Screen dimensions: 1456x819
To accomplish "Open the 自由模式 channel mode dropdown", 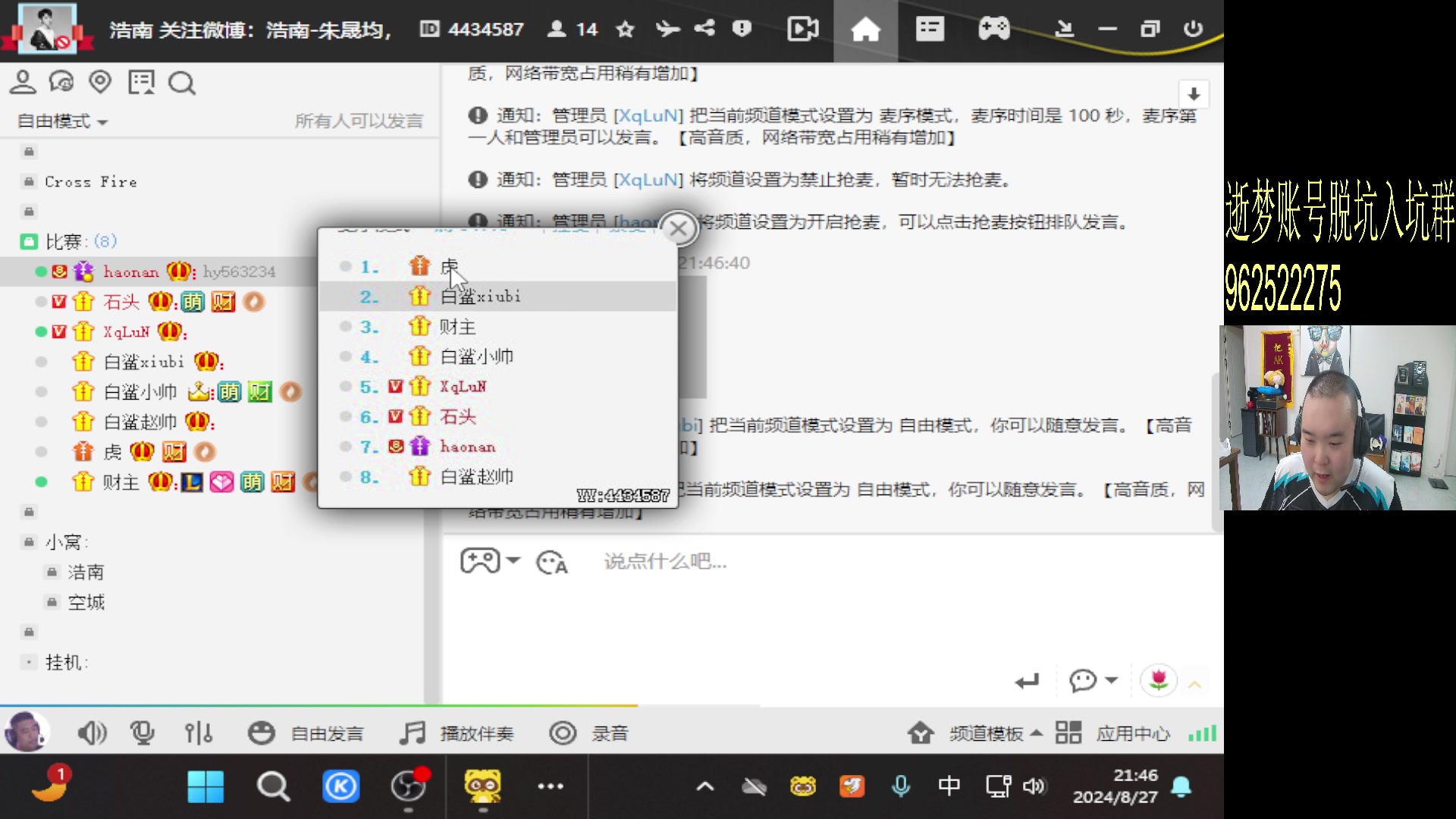I will click(62, 121).
